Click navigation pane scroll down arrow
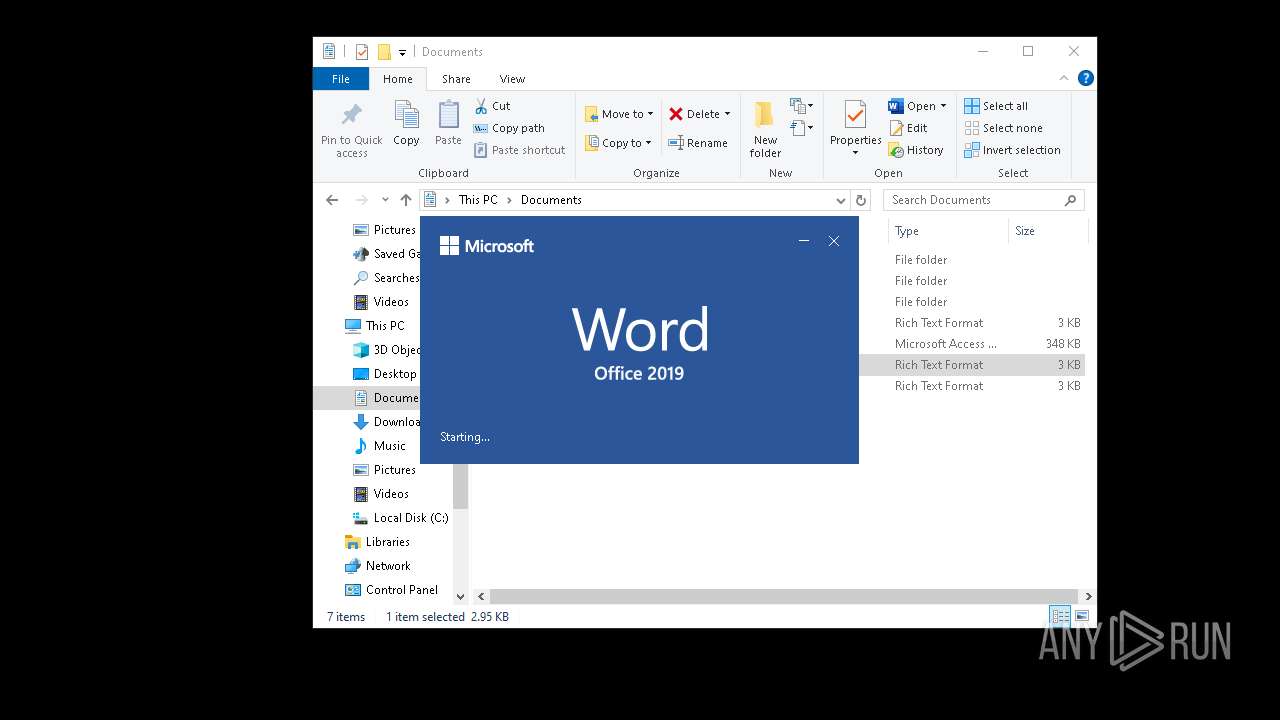Image resolution: width=1280 pixels, height=720 pixels. [x=460, y=596]
